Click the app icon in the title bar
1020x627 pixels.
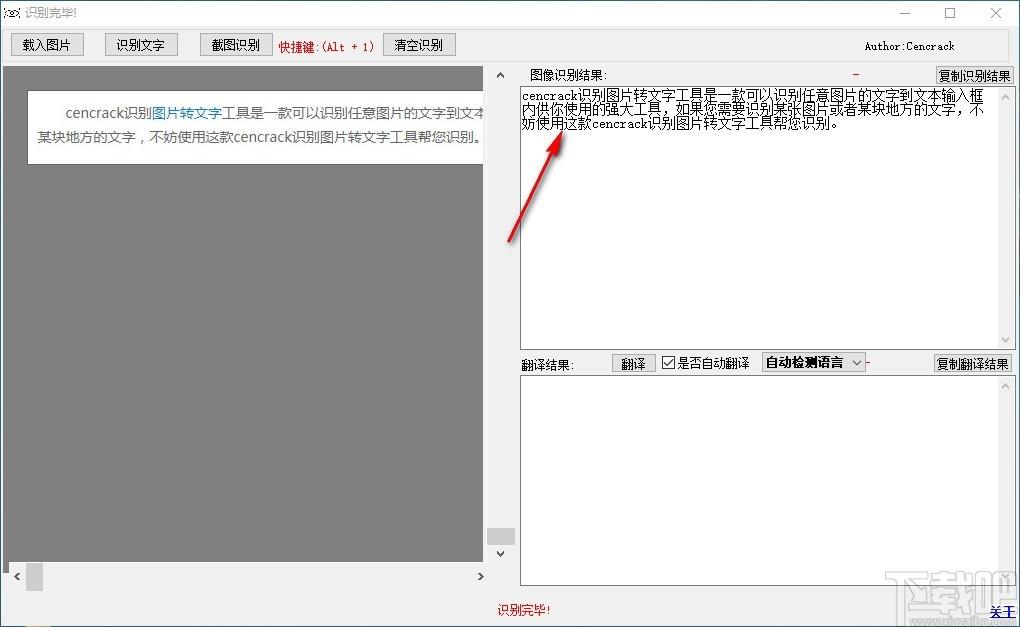[12, 12]
